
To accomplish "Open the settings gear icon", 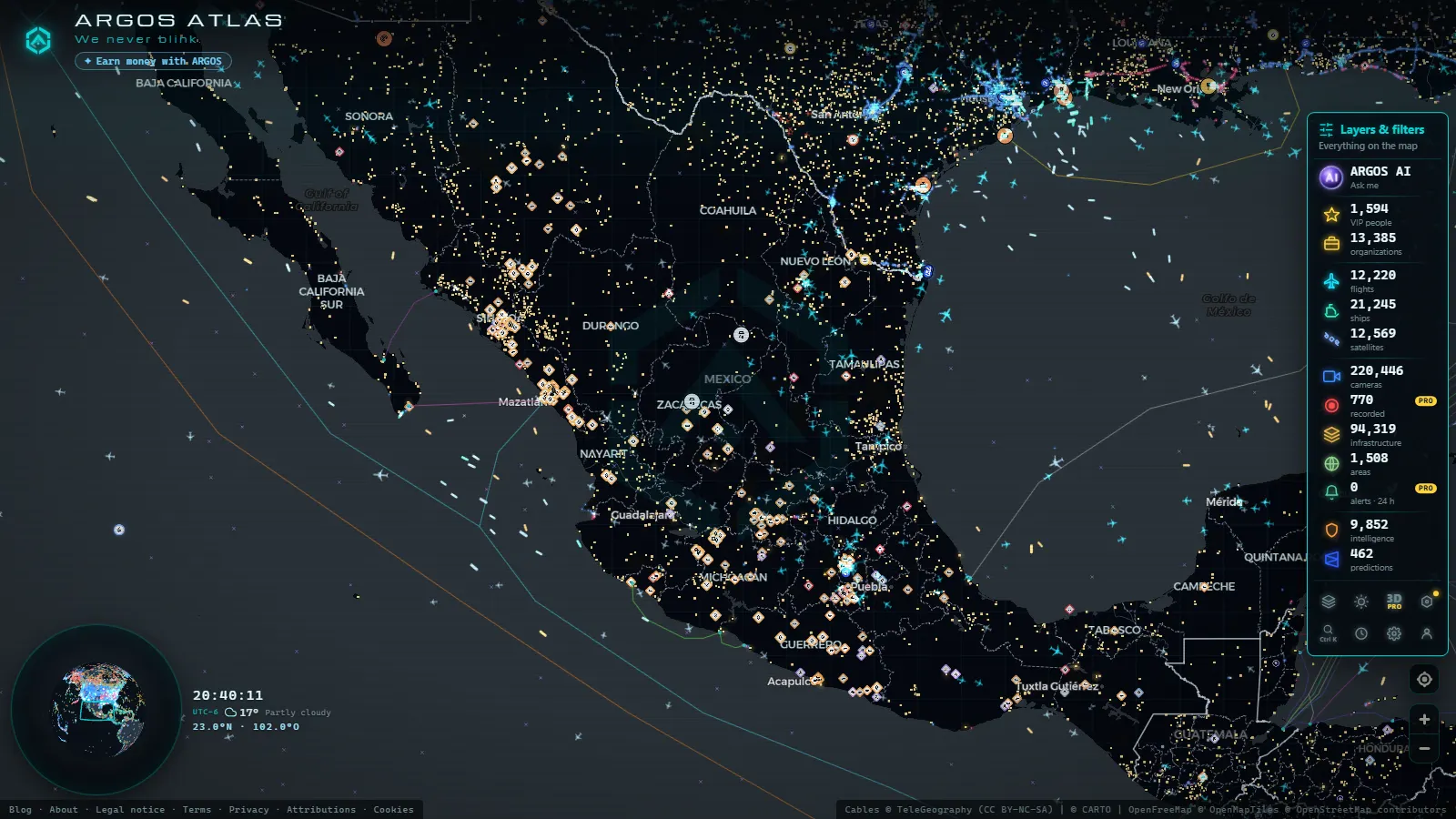I will tap(1394, 633).
